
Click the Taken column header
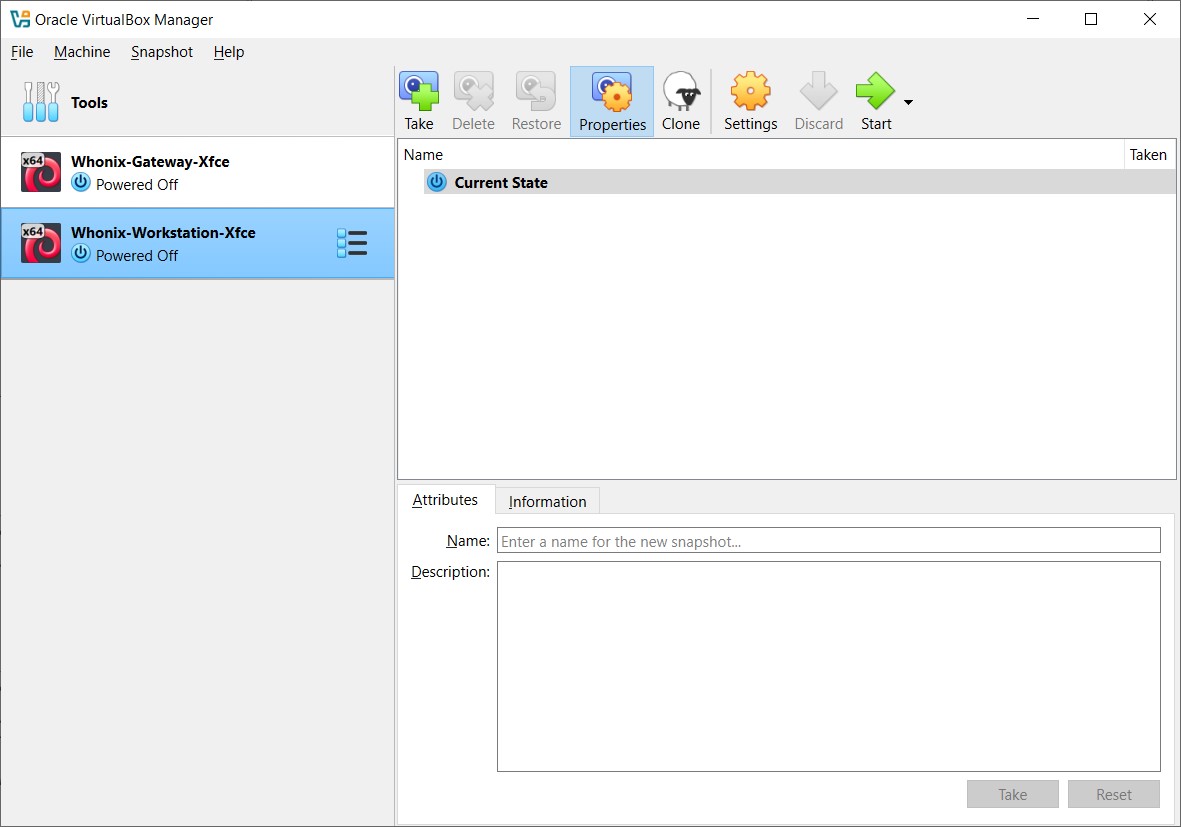pyautogui.click(x=1148, y=155)
